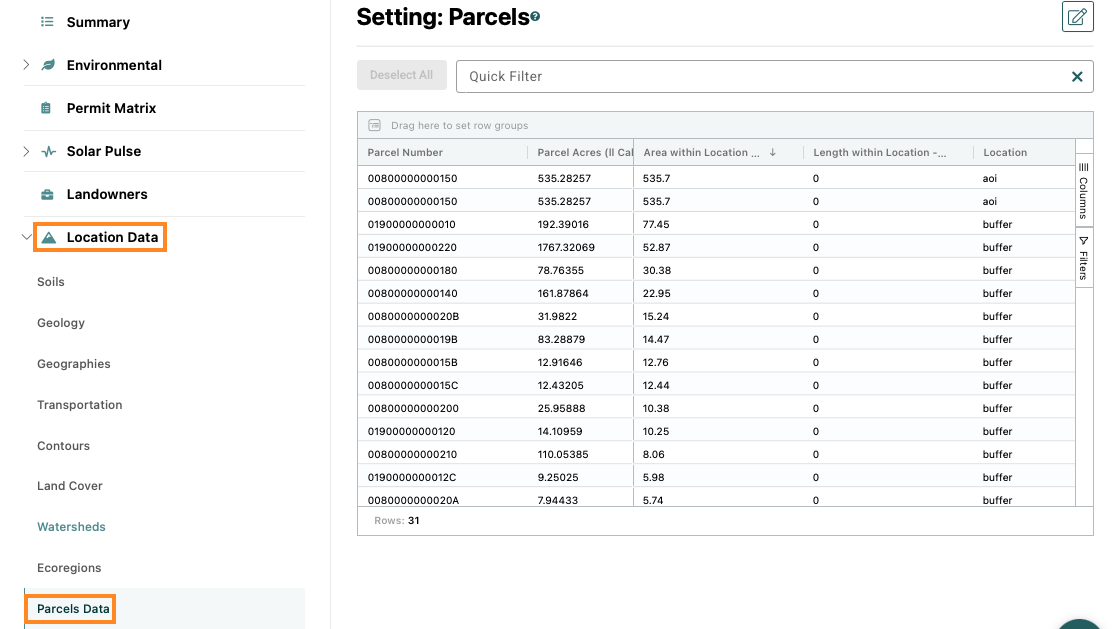Click the Permit Matrix clipboard icon
The image size is (1115, 629).
coord(46,108)
